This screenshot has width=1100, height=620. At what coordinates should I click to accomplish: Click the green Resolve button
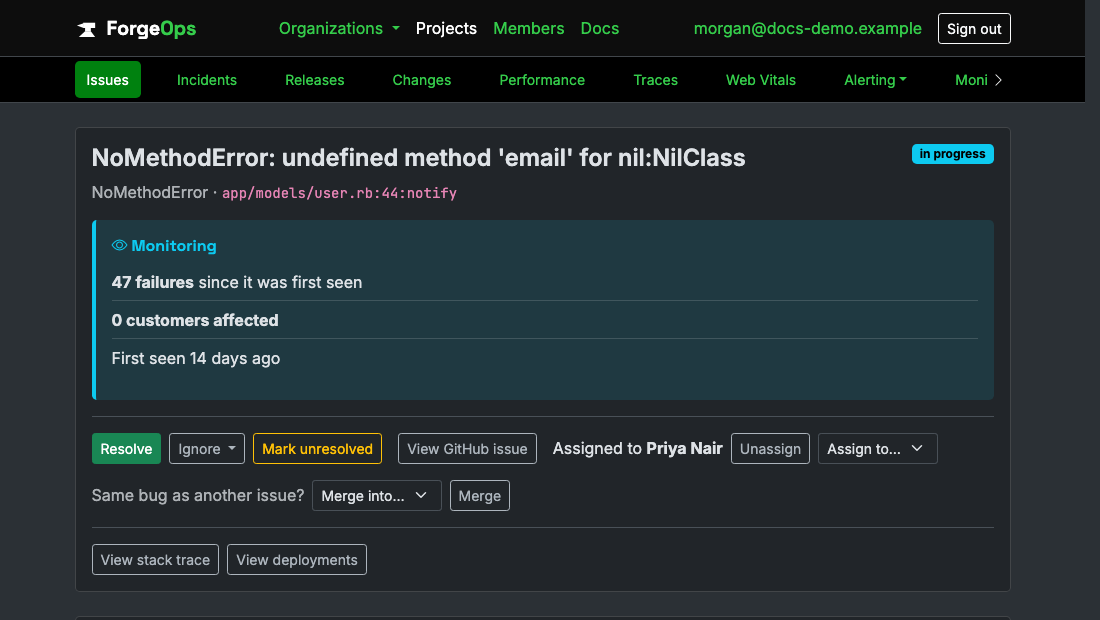[126, 449]
